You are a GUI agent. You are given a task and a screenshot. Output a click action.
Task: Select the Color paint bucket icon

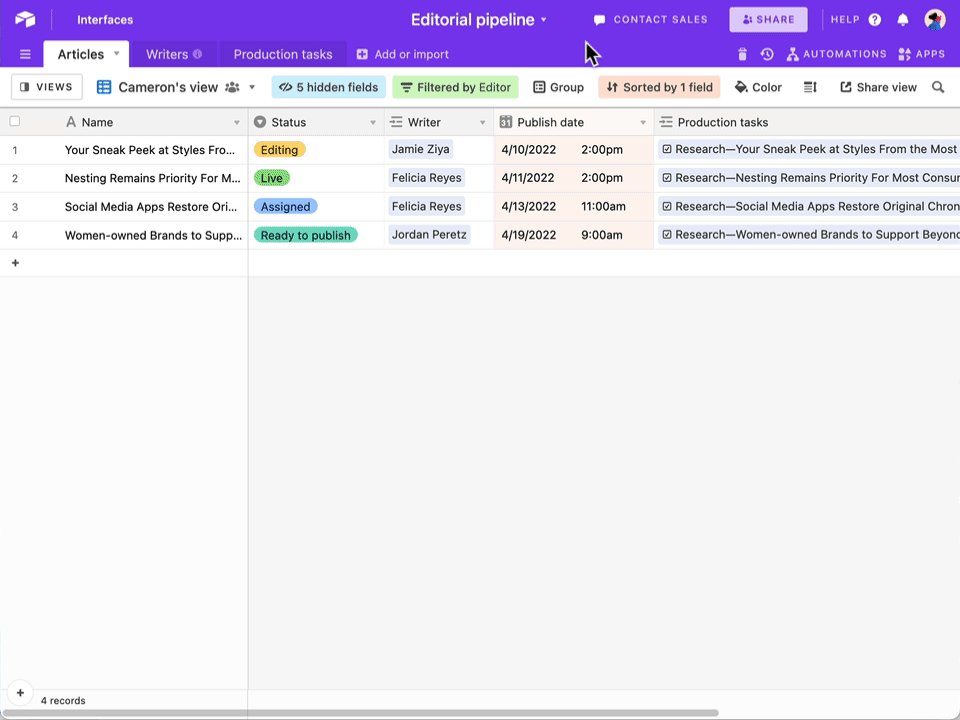740,87
